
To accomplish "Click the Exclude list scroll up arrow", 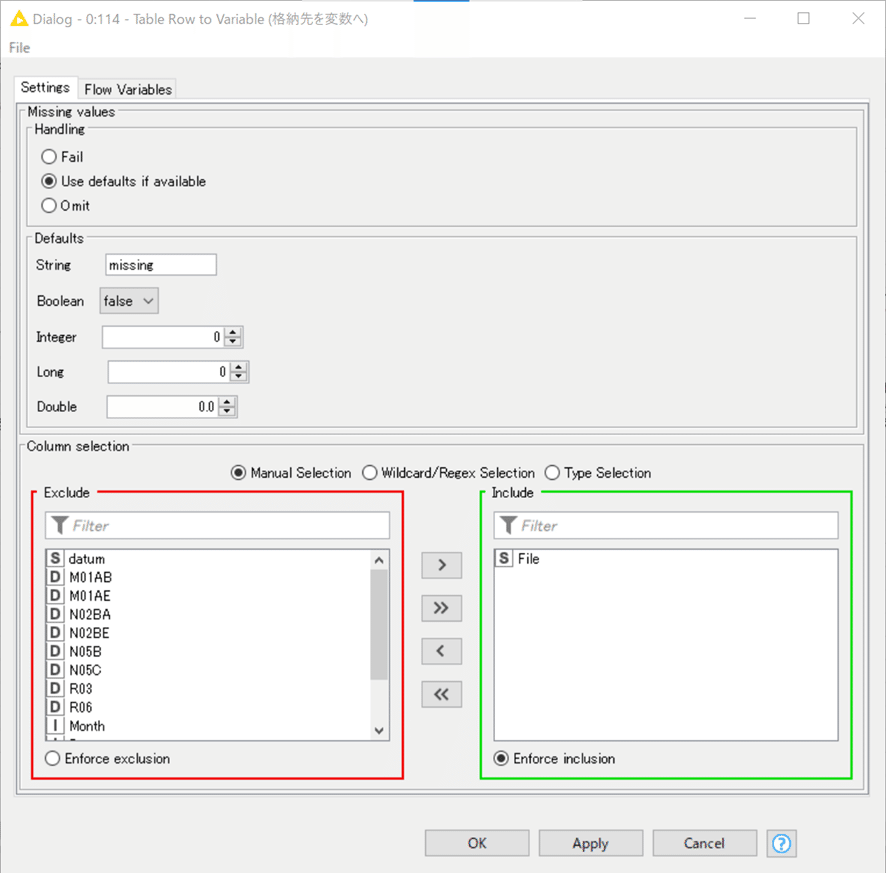I will point(379,560).
